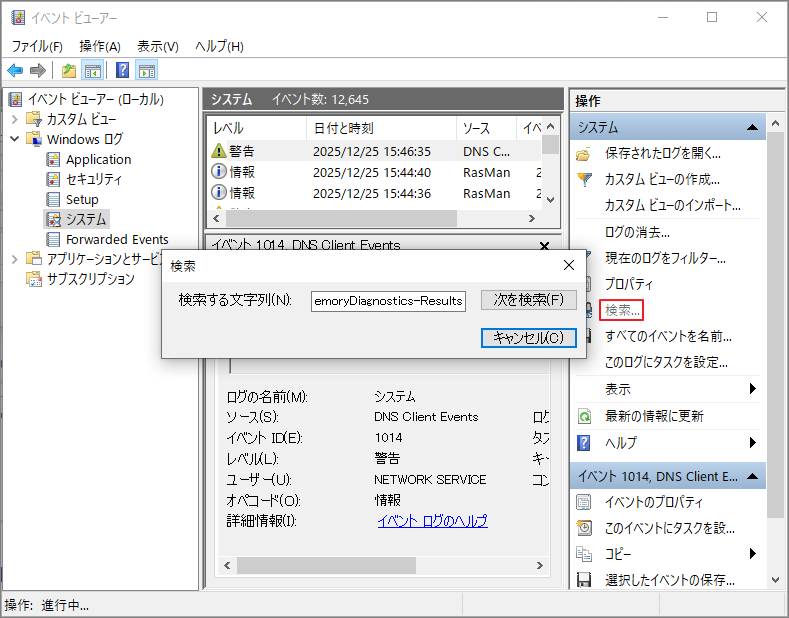This screenshot has width=789, height=618.
Task: Select システム log in the tree
Action: [86, 219]
